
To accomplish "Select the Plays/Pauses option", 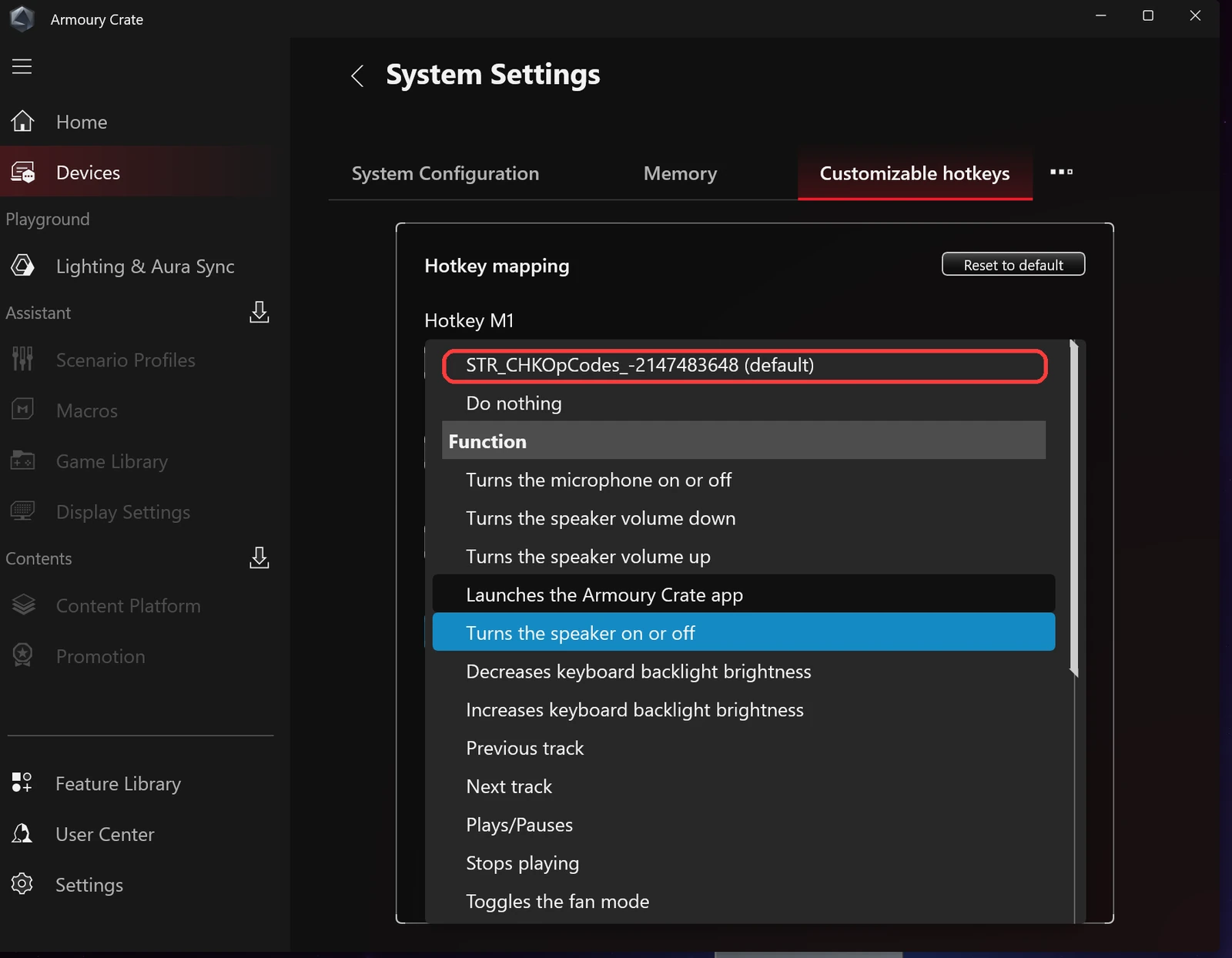I will pos(744,825).
